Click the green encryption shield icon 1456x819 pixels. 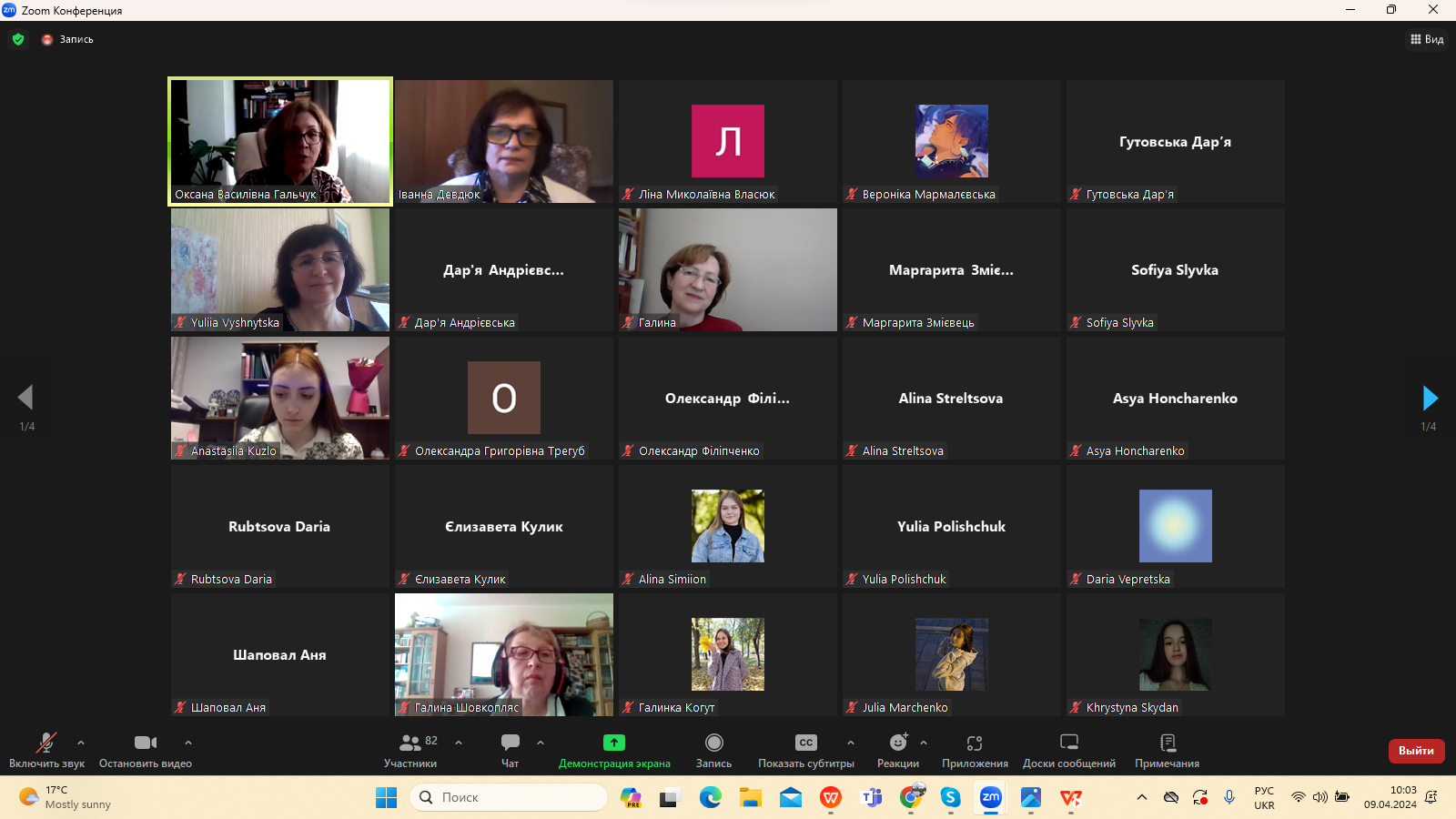(18, 39)
